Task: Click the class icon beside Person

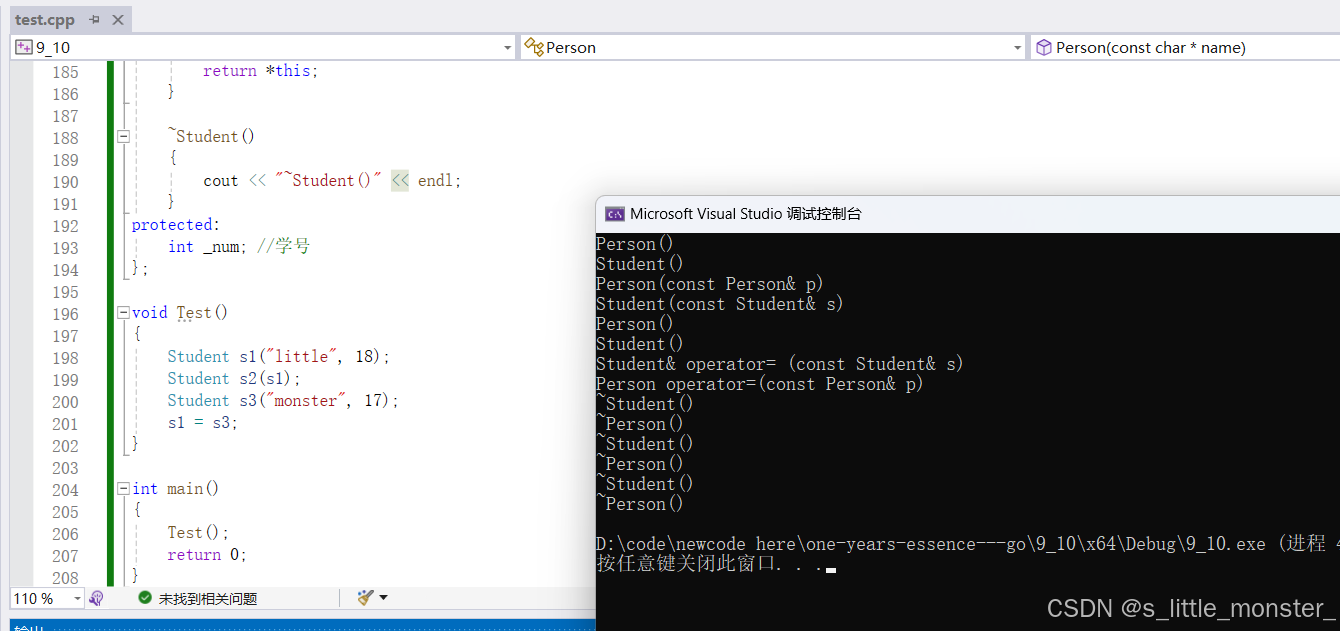Action: (534, 47)
